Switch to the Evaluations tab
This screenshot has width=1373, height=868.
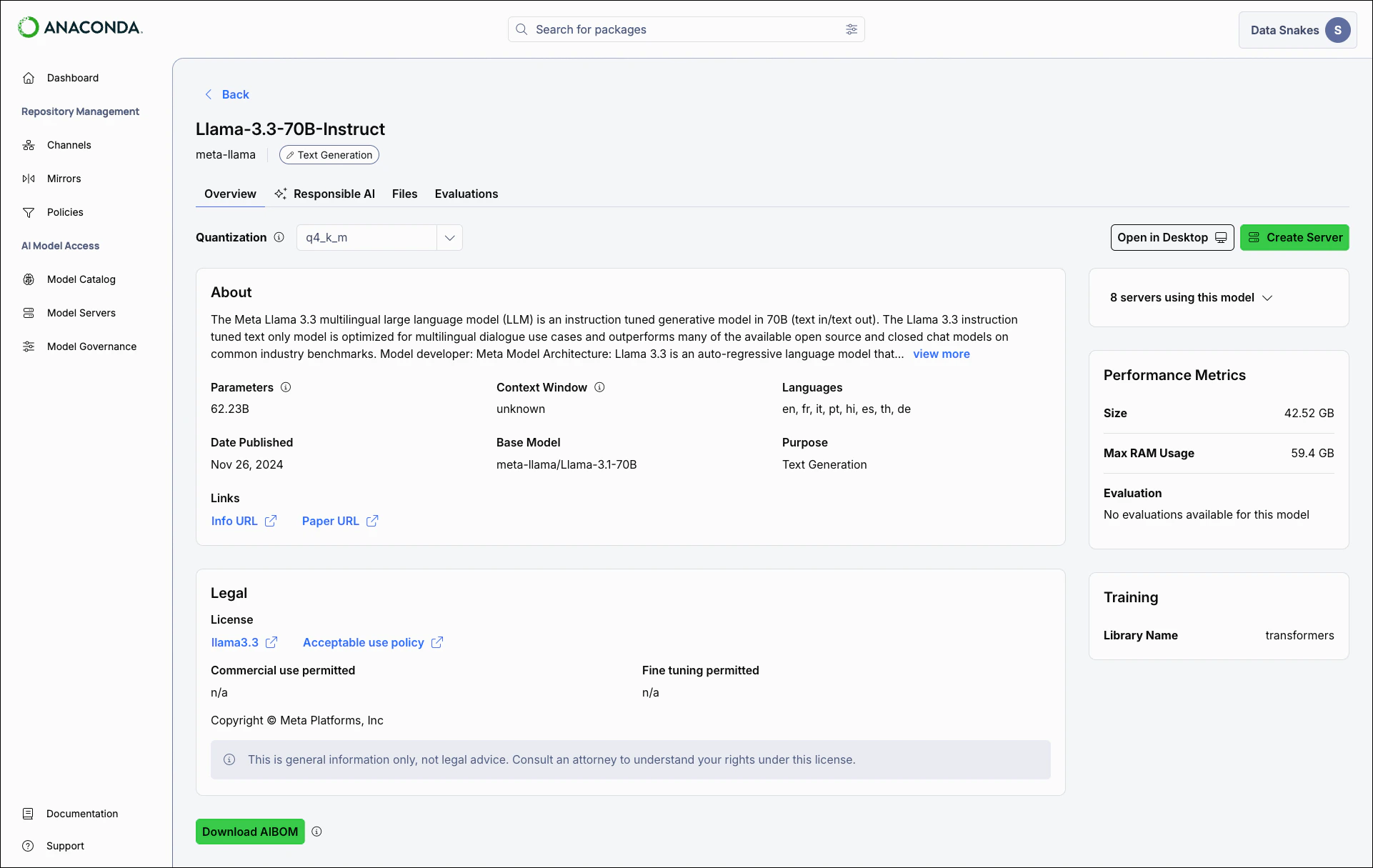(x=466, y=194)
